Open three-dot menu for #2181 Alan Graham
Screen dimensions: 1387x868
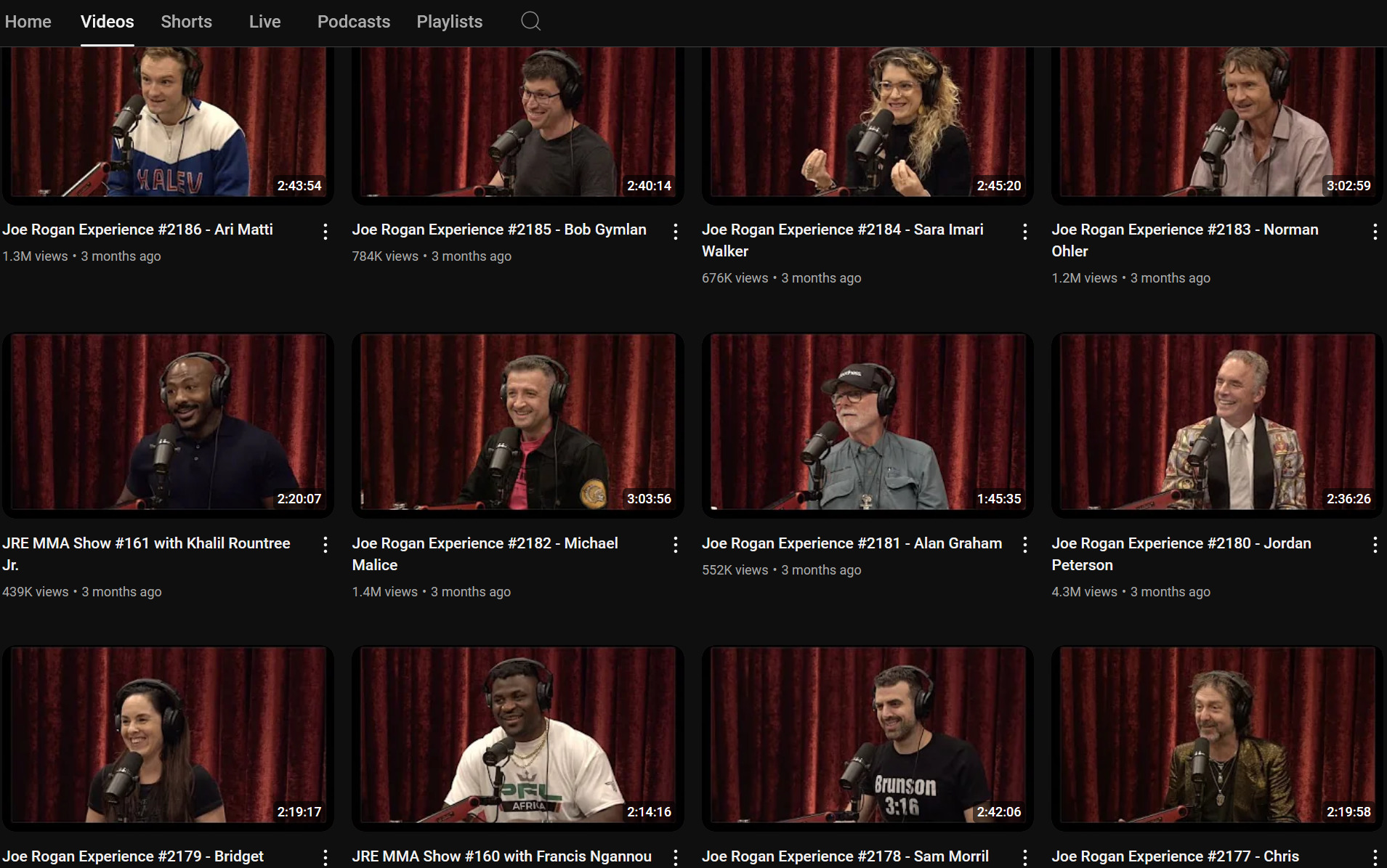[1024, 545]
